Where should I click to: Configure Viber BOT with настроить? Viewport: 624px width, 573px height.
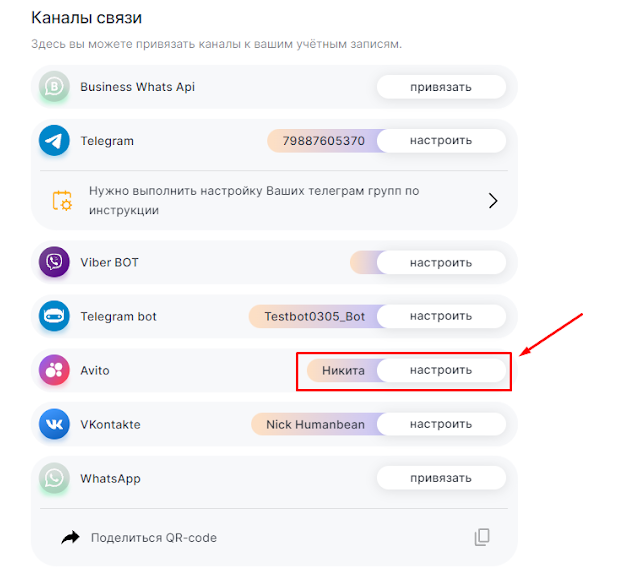click(x=440, y=263)
